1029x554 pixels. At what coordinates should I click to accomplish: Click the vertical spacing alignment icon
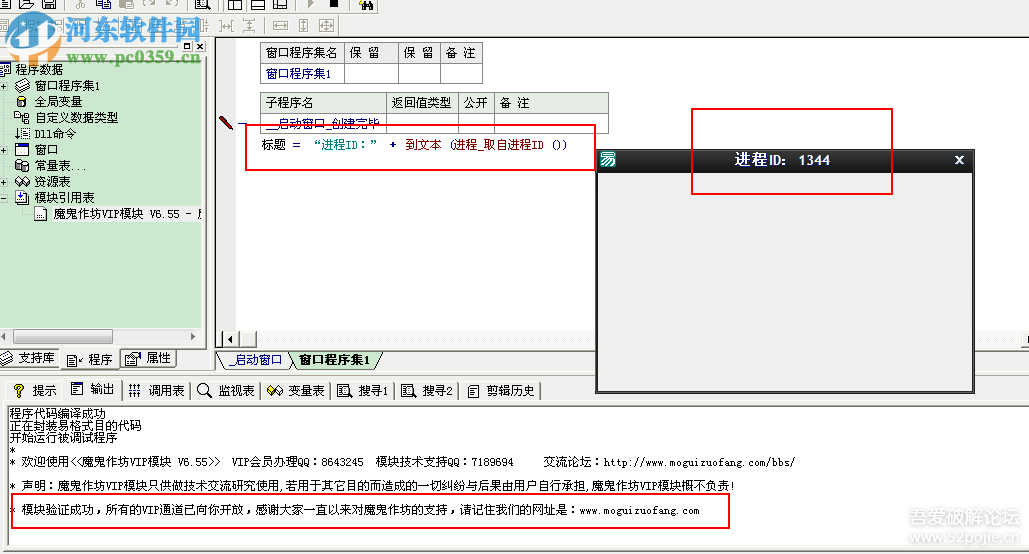[x=249, y=26]
